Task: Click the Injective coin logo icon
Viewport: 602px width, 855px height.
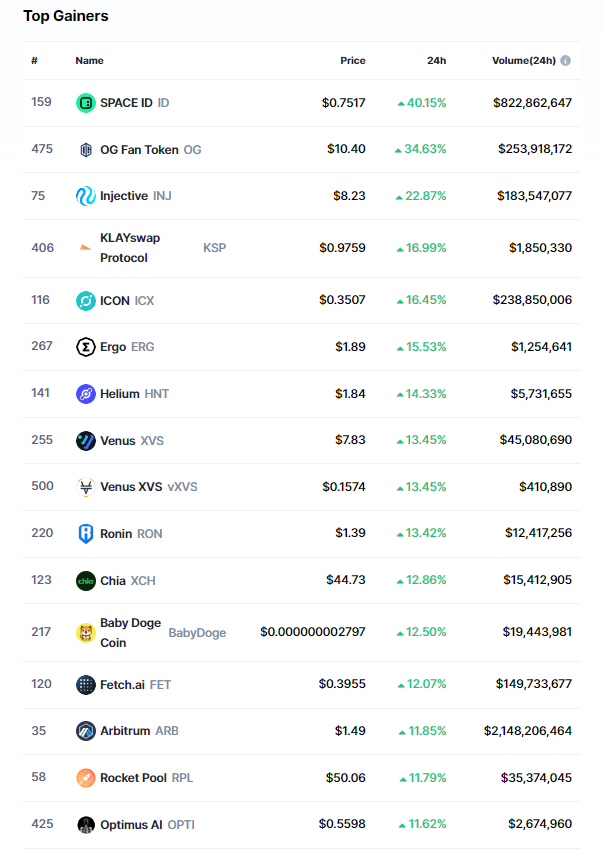Action: 86,196
